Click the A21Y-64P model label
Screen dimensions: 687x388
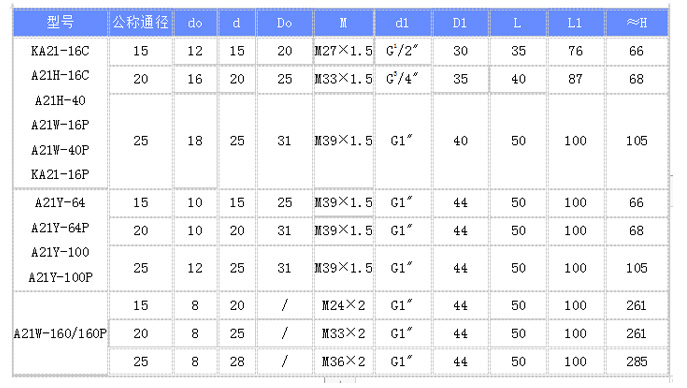tap(60, 228)
